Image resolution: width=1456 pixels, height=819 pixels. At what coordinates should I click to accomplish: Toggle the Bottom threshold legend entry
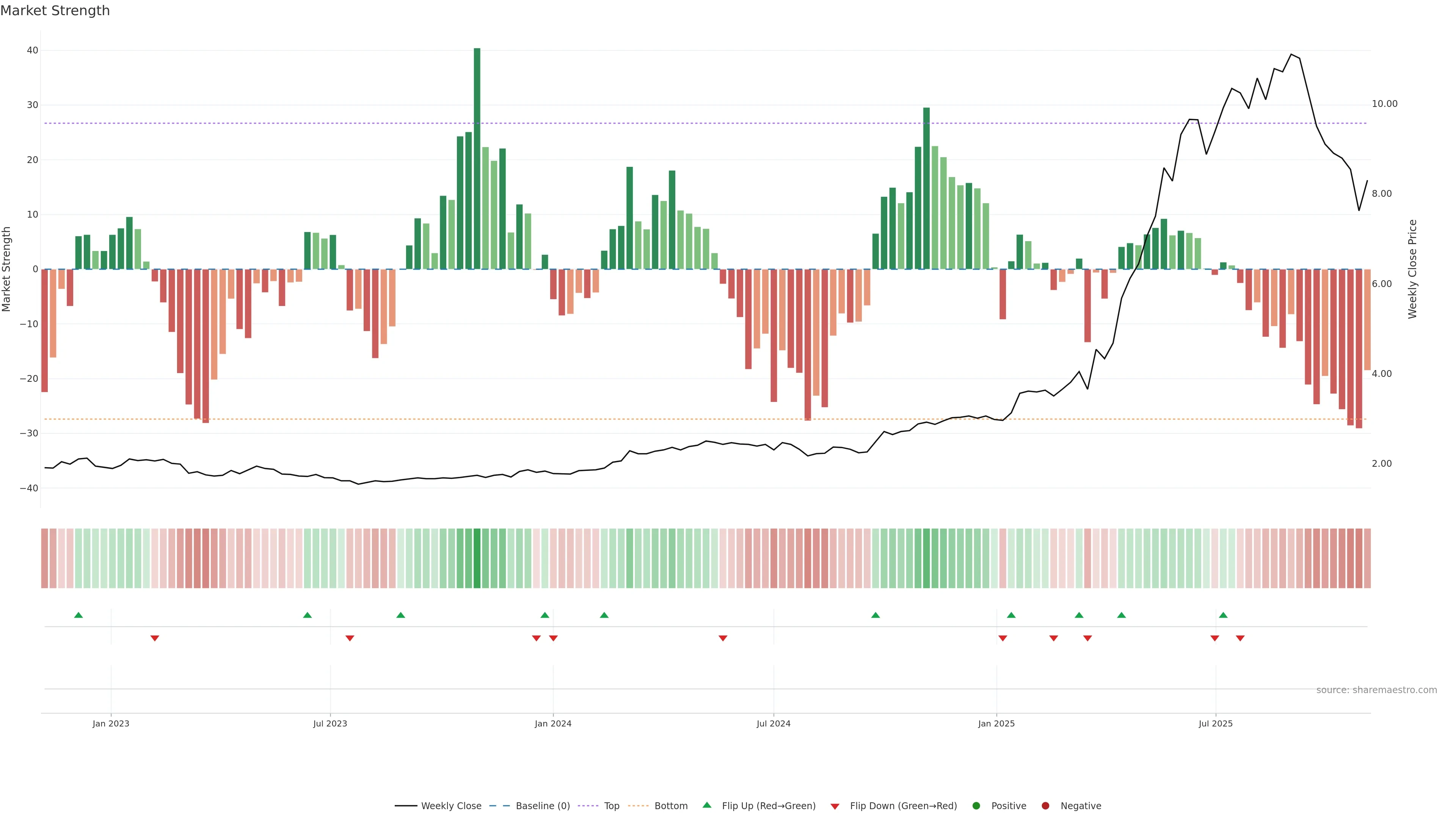tap(670, 806)
